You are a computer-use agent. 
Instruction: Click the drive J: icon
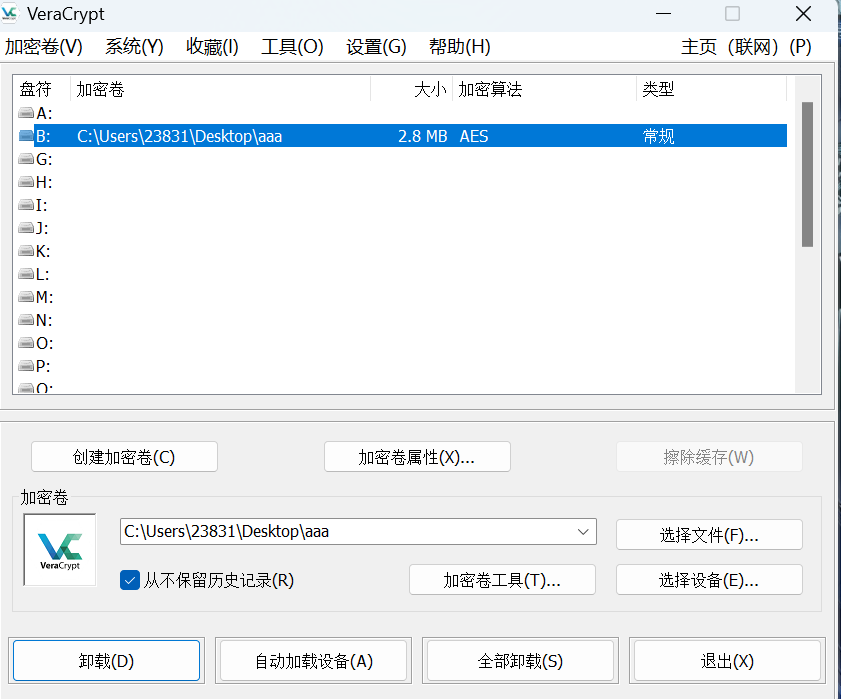tap(26, 228)
